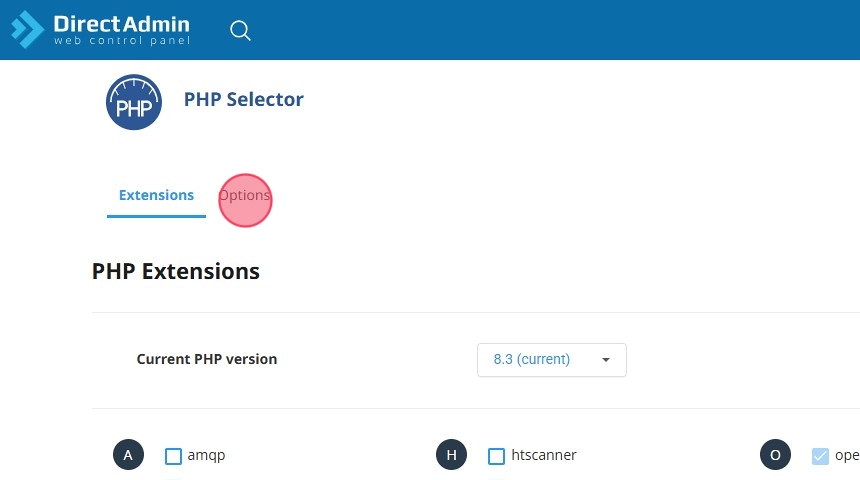This screenshot has width=860, height=480.
Task: Click the DirectAdmin wordmark text
Action: (x=121, y=23)
